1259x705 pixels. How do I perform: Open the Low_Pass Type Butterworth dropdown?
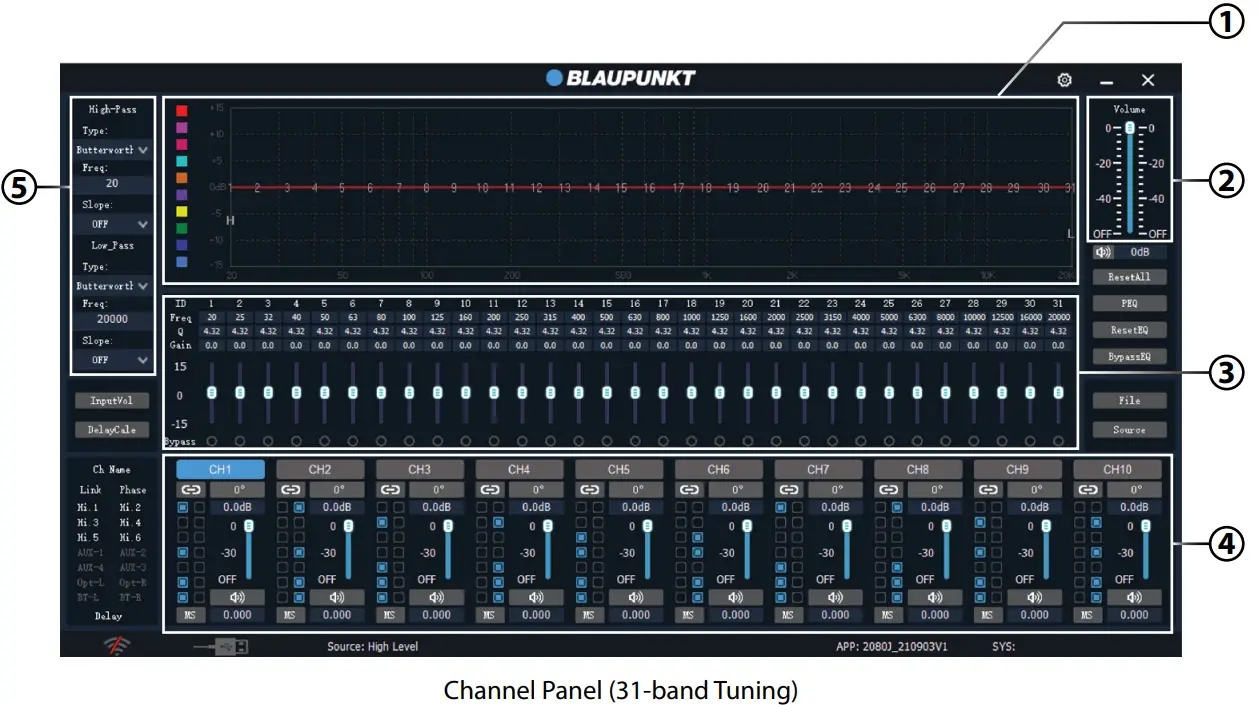point(113,285)
